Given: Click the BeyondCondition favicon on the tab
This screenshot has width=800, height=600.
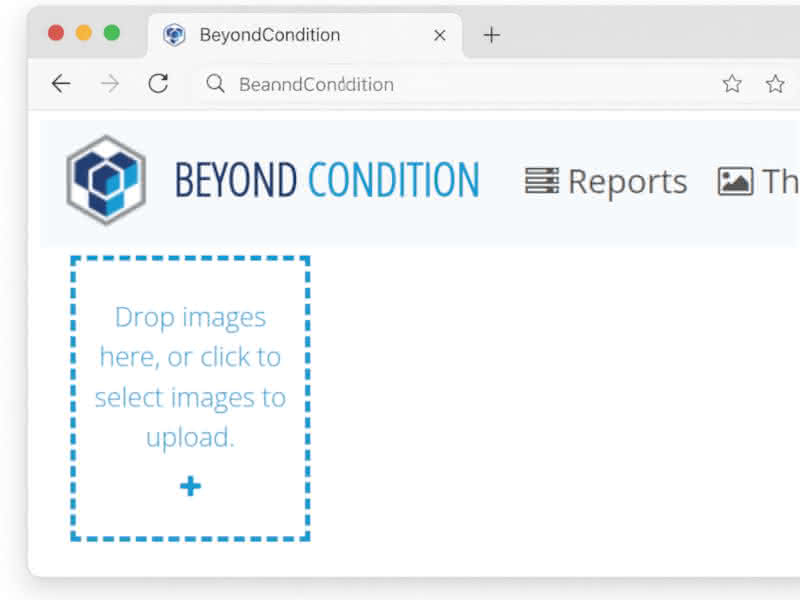Looking at the screenshot, I should click(174, 34).
